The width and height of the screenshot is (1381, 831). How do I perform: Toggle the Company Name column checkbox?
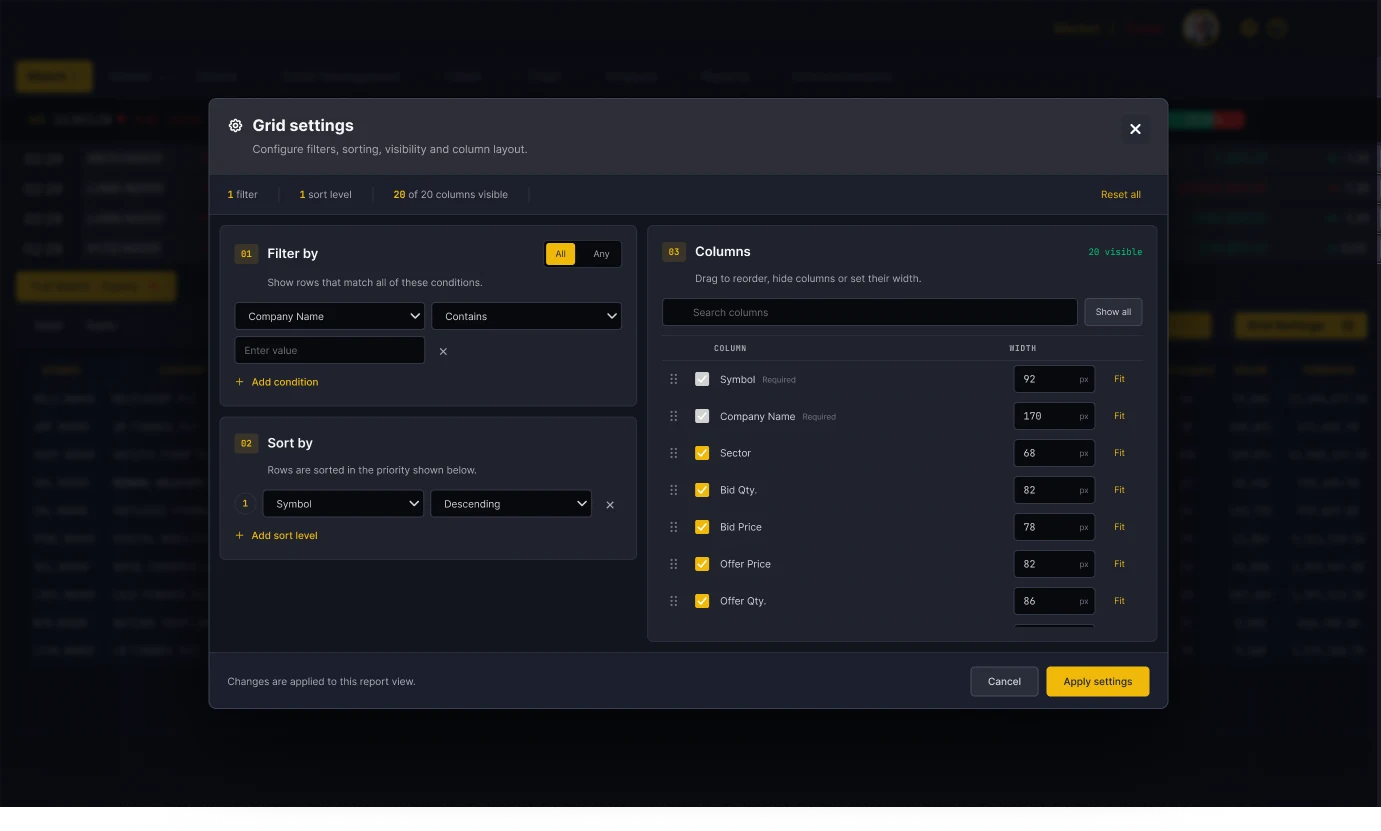click(702, 416)
